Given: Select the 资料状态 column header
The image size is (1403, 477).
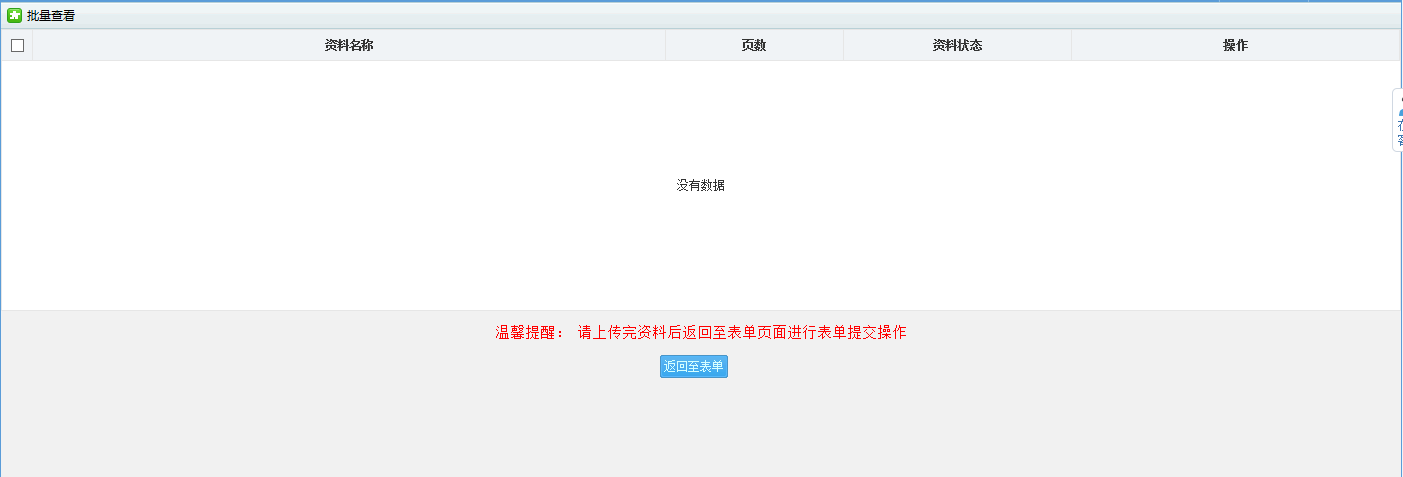Looking at the screenshot, I should pos(956,45).
